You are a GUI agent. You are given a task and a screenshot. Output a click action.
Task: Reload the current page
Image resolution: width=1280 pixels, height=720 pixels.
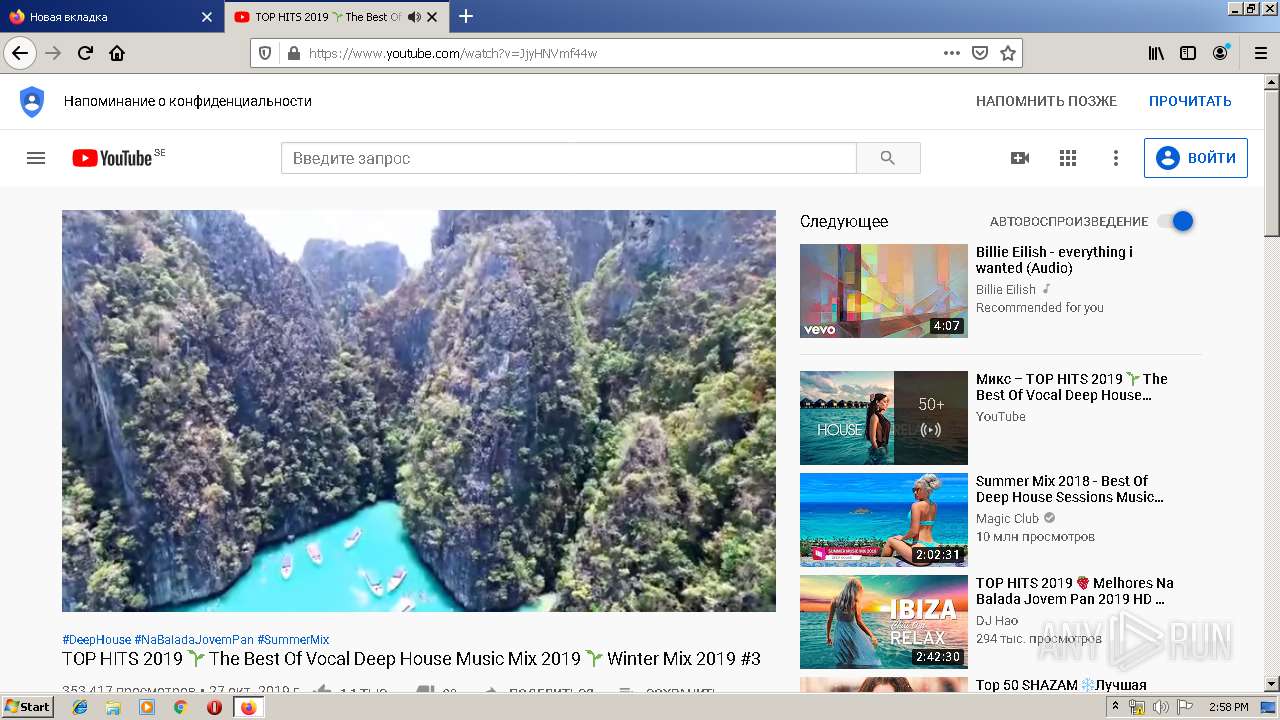point(85,53)
